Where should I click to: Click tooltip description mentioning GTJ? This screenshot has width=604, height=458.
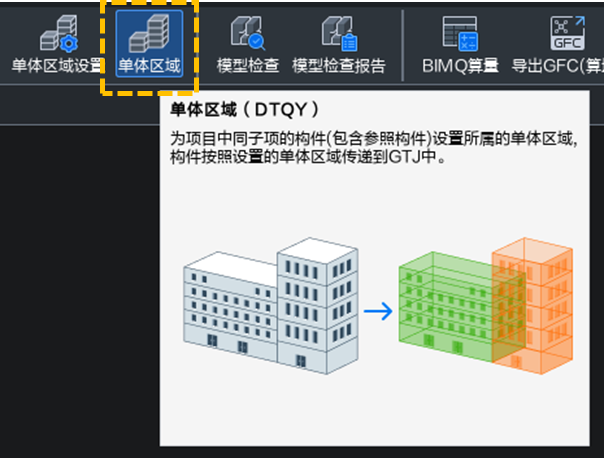[x=374, y=147]
